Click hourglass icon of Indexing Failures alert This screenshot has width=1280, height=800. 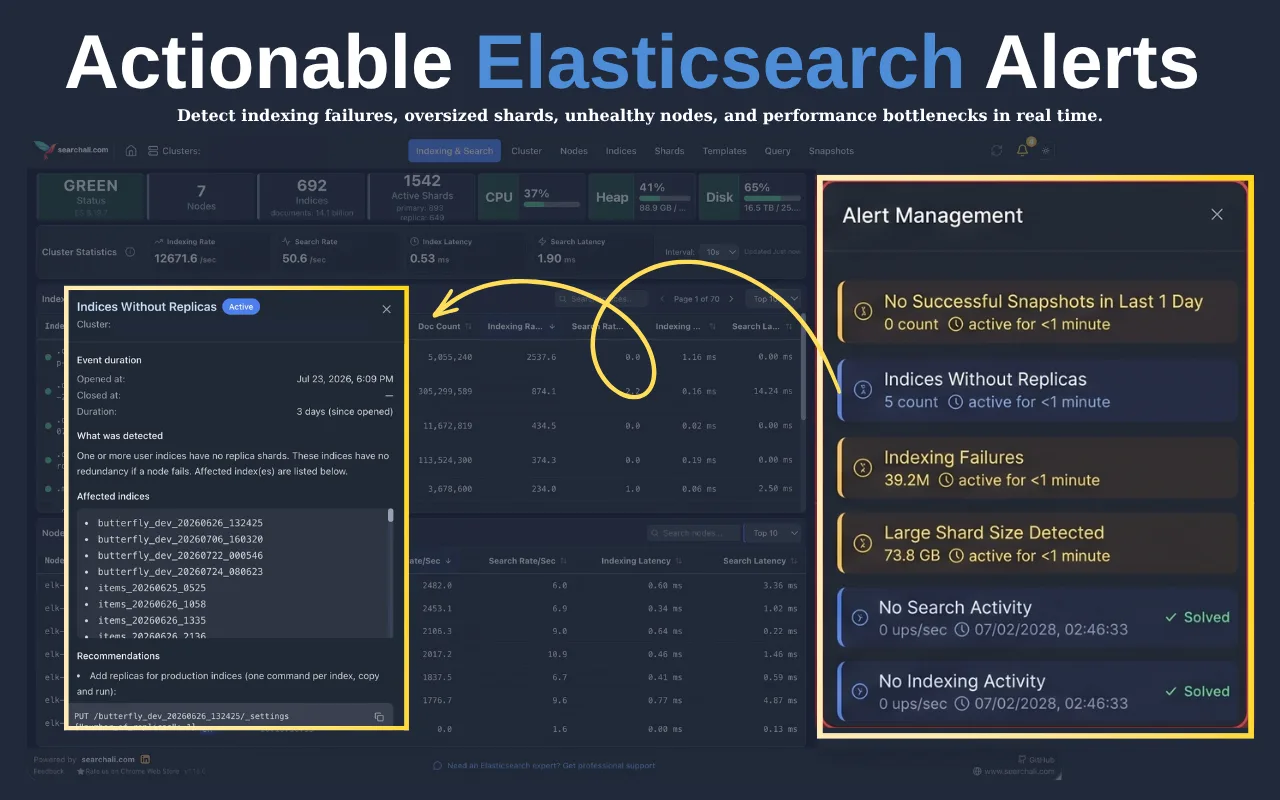pyautogui.click(x=862, y=468)
